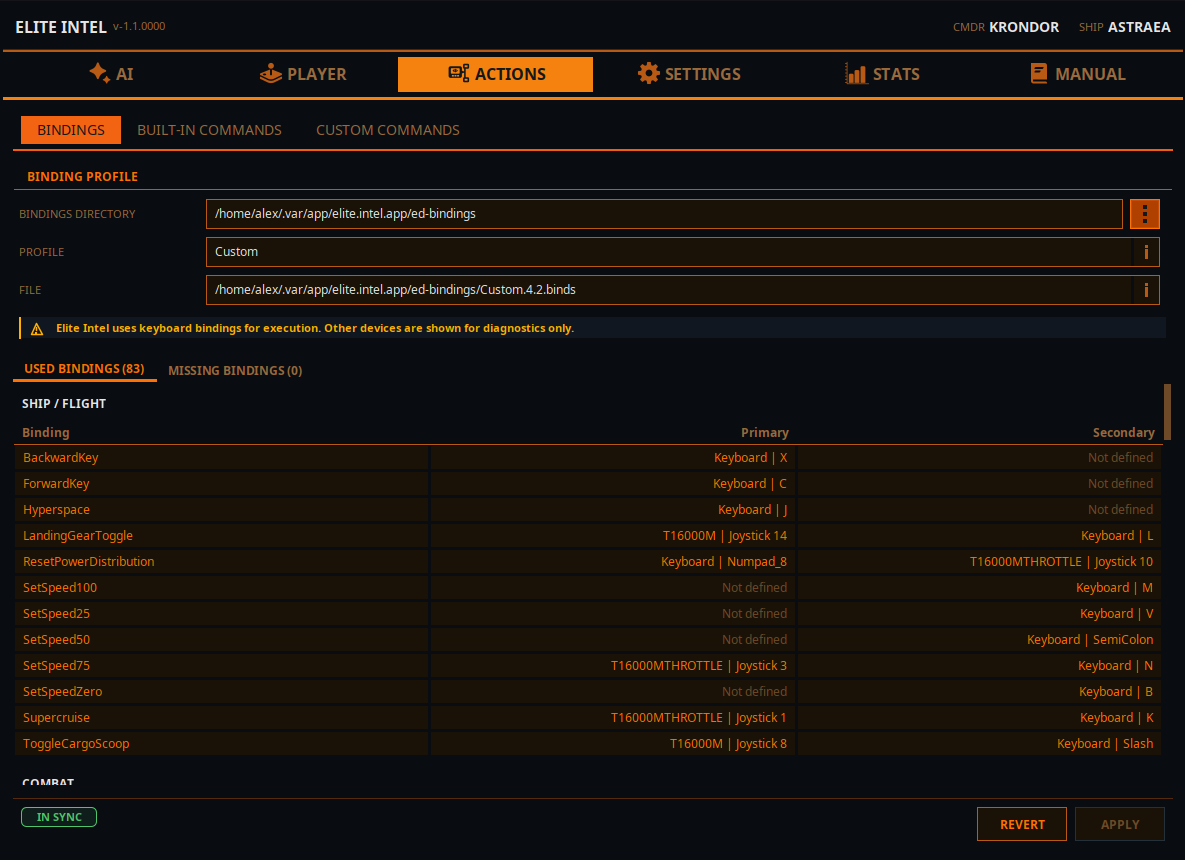Screen dimensions: 1185x860
Task: Click primary cell T16000MTHROTTLE | Joystick 1
Action: 612,718
